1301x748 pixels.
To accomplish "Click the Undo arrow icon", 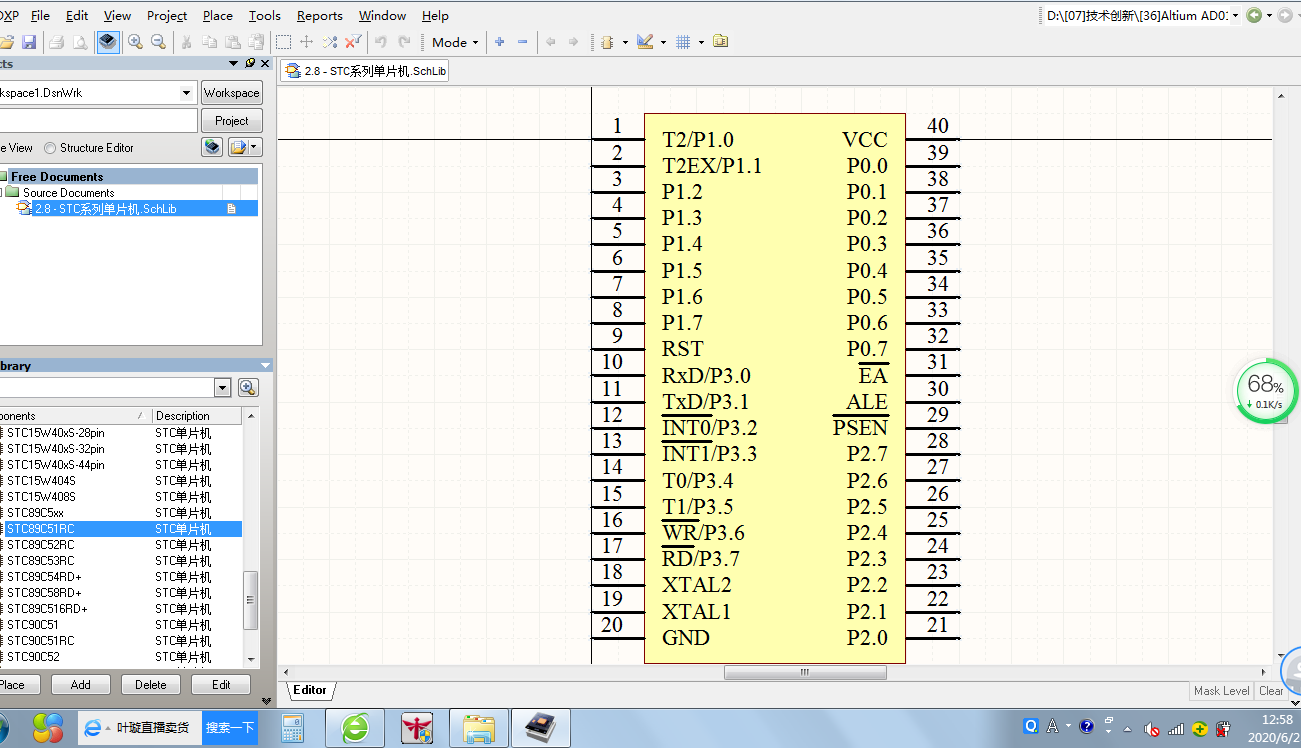I will [381, 42].
